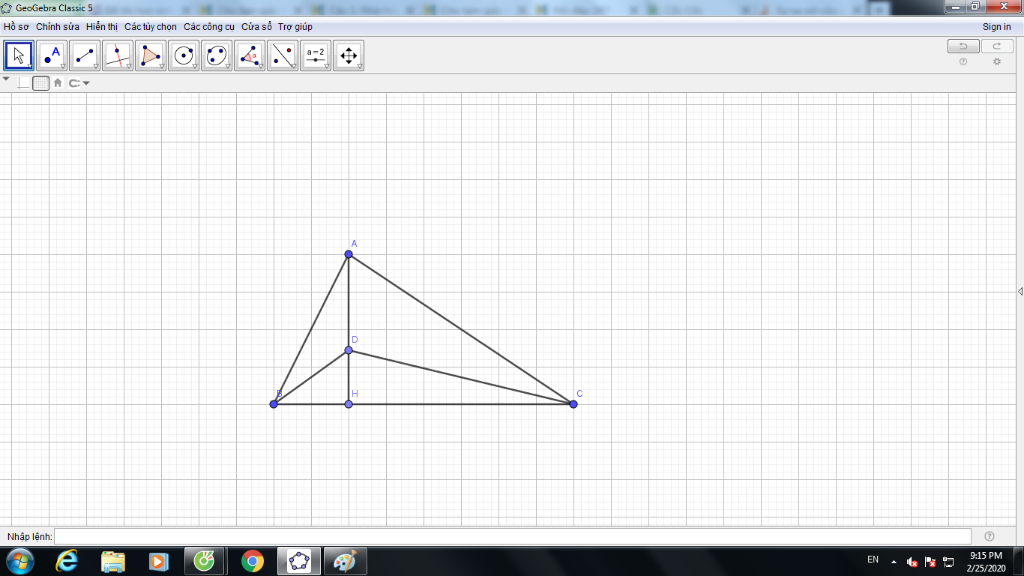The width and height of the screenshot is (1024, 576).
Task: Open Windows Media Player from the taskbar
Action: [158, 561]
